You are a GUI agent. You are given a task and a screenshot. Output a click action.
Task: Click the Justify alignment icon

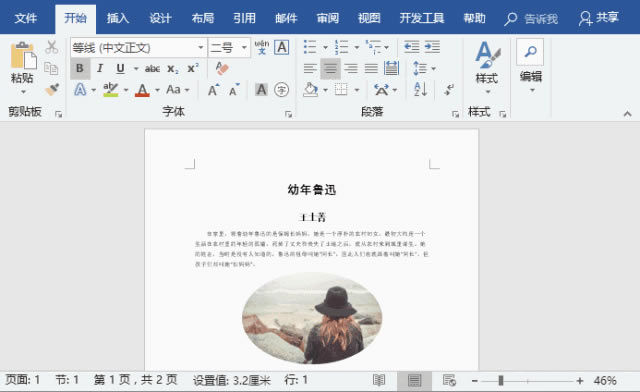[x=371, y=68]
